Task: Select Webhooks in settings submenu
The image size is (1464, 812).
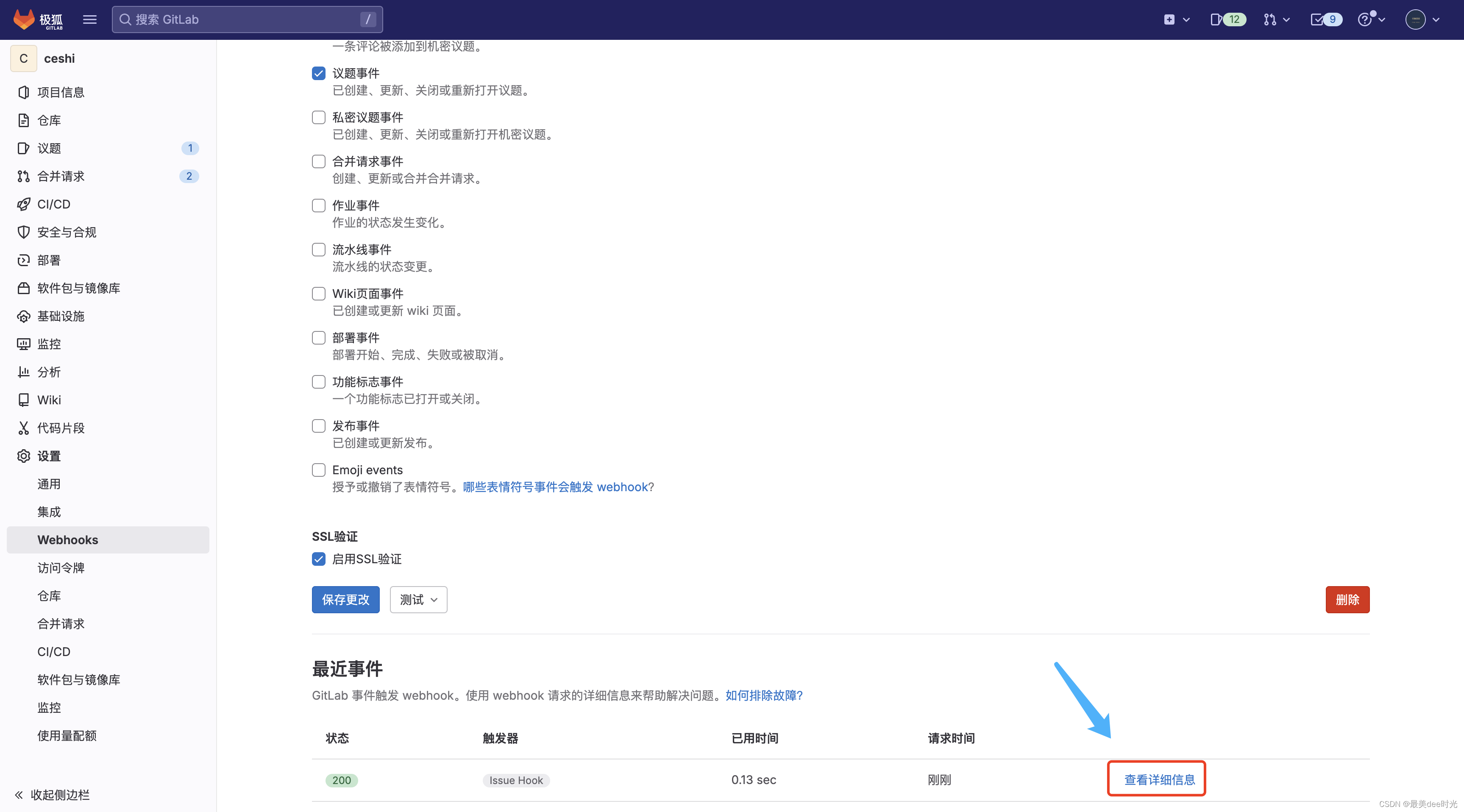Action: [68, 540]
